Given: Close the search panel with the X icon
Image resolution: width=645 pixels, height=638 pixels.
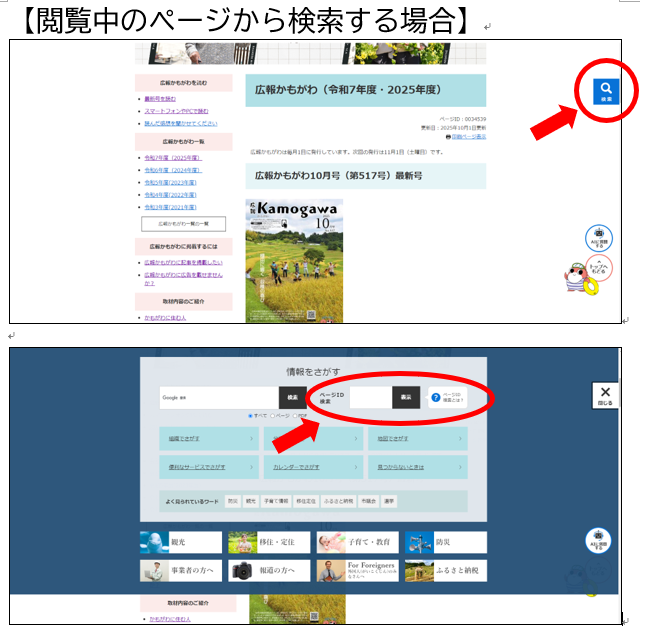Looking at the screenshot, I should [x=604, y=395].
